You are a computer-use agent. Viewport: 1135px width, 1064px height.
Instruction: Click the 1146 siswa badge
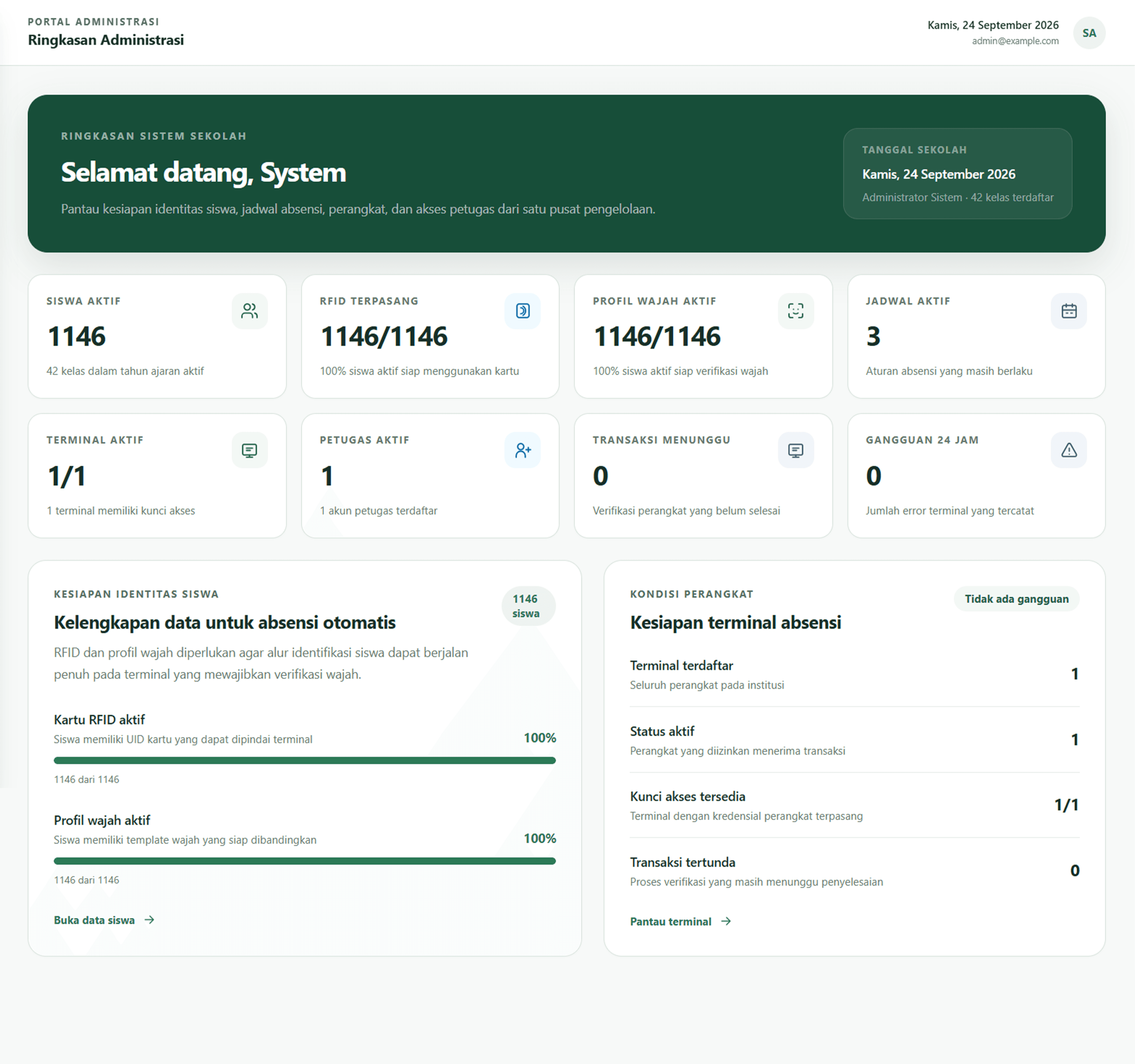529,606
